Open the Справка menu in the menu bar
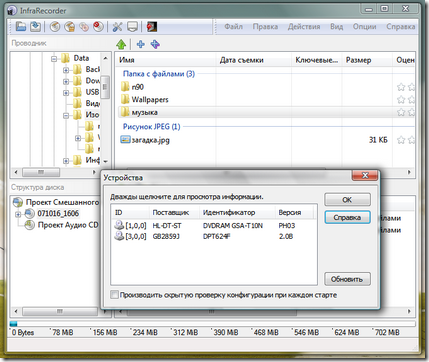429x362 pixels. pyautogui.click(x=401, y=27)
